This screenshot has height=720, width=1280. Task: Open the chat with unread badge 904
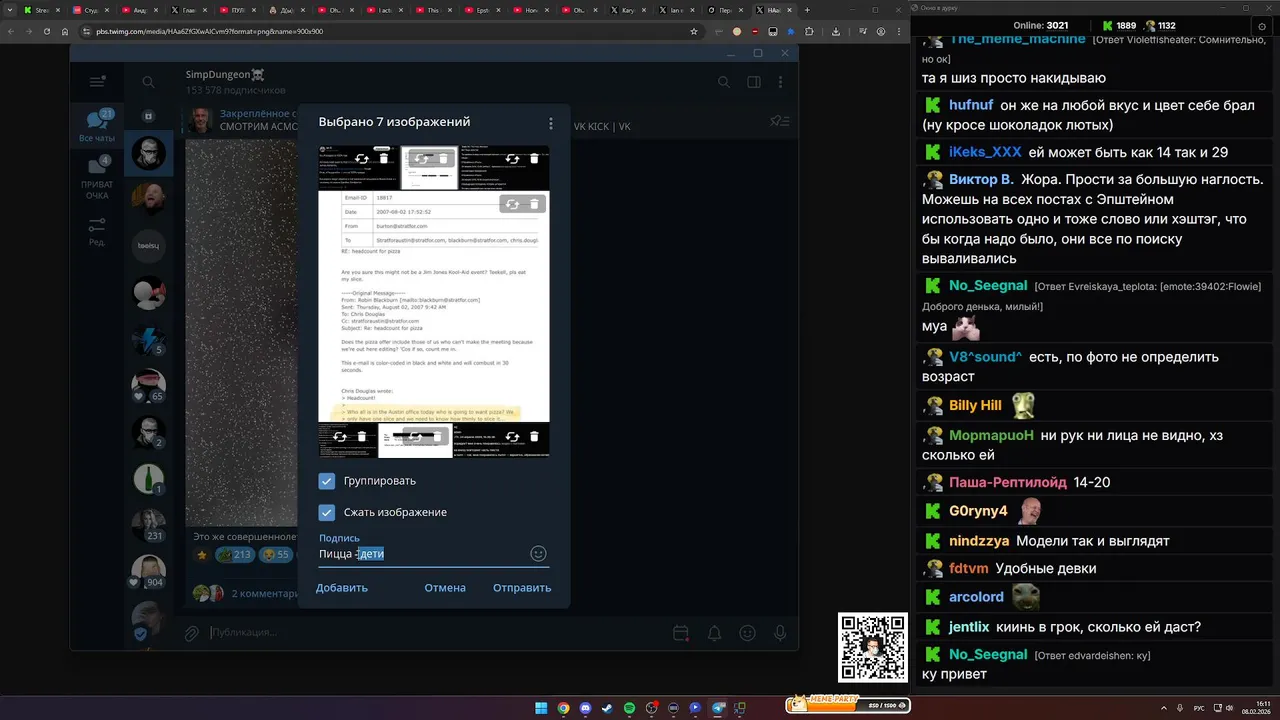click(149, 572)
